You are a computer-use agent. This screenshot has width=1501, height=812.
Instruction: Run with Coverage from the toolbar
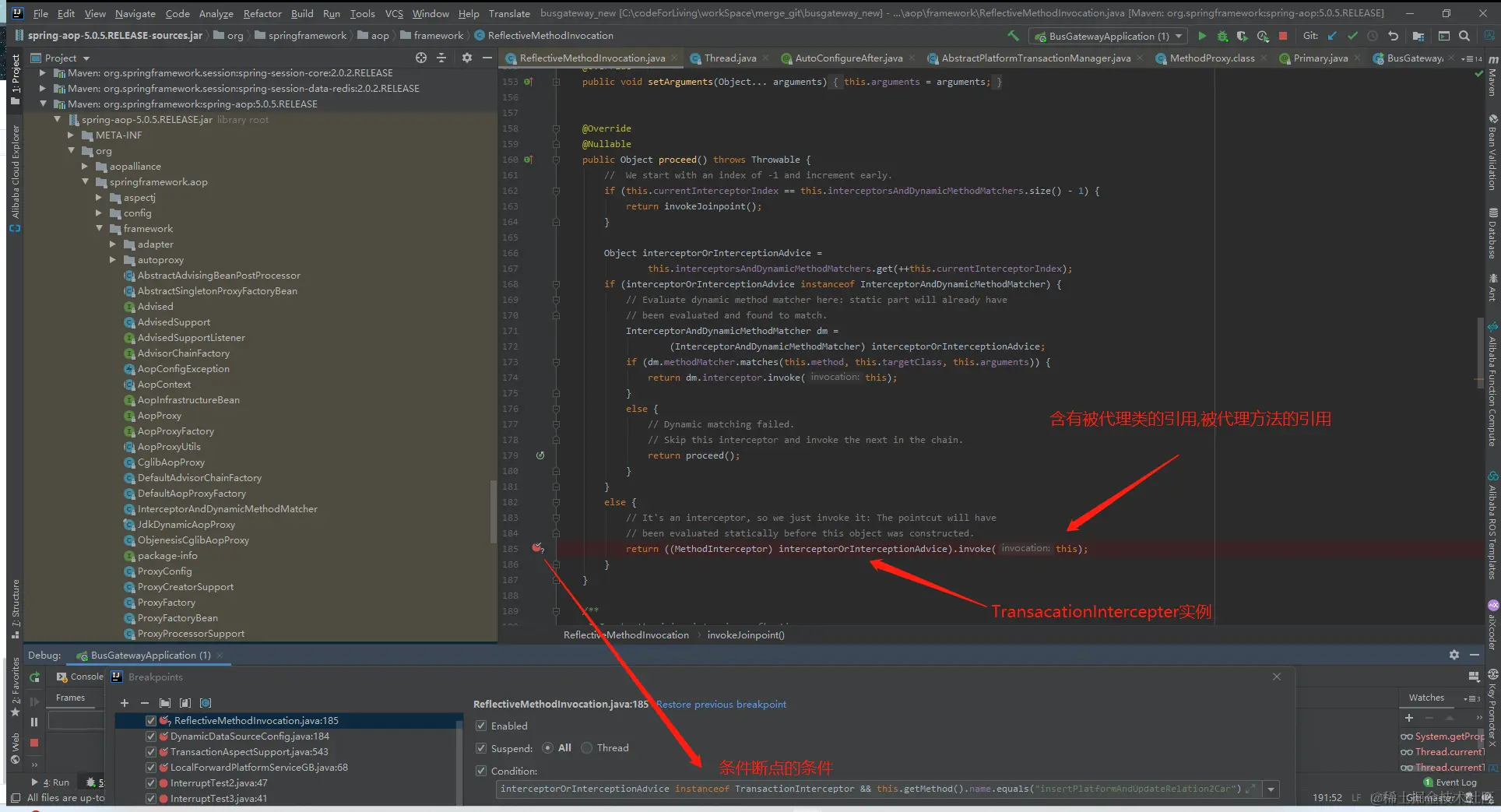tap(1242, 36)
